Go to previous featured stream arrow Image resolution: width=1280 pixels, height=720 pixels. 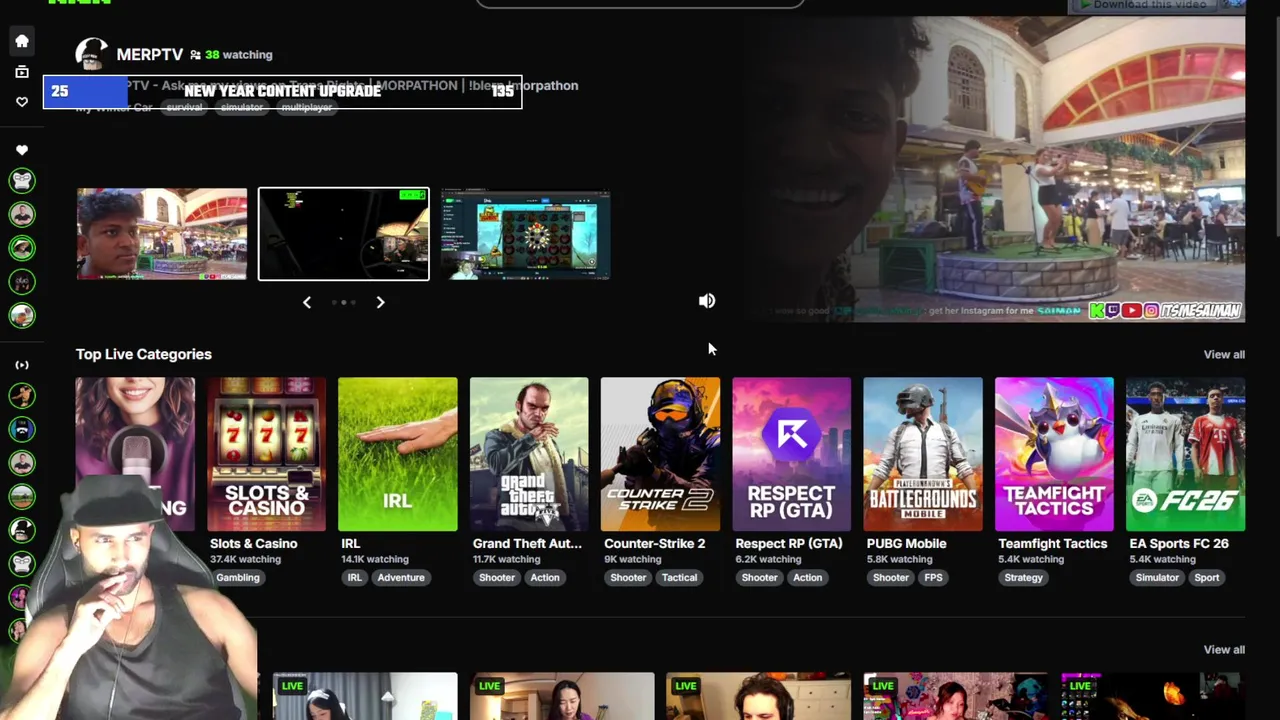(307, 302)
